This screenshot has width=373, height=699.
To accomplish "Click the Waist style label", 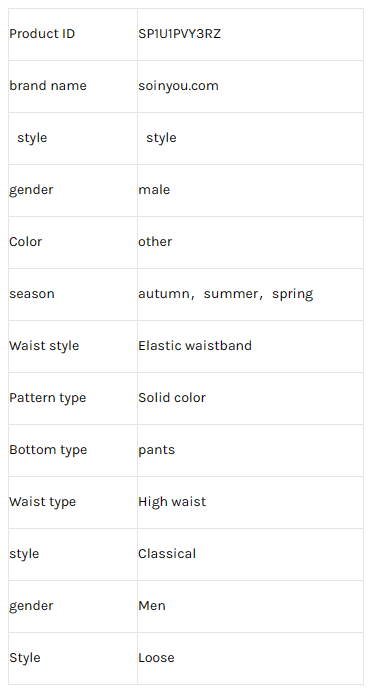I will 44,346.
